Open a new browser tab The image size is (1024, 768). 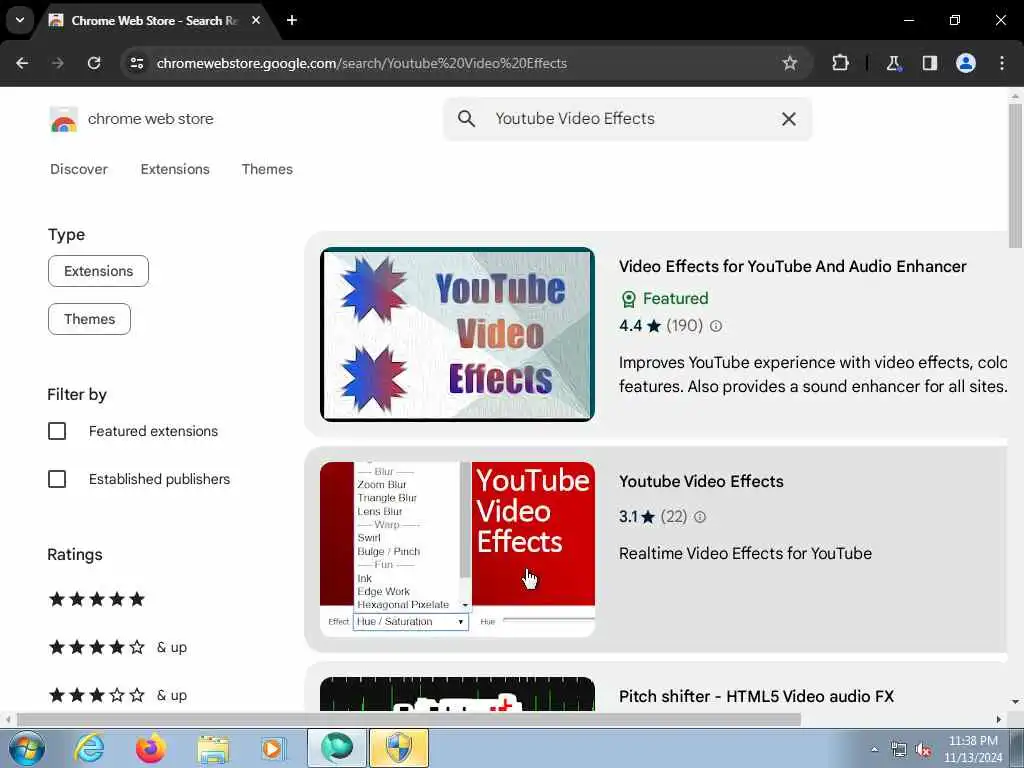(x=292, y=20)
